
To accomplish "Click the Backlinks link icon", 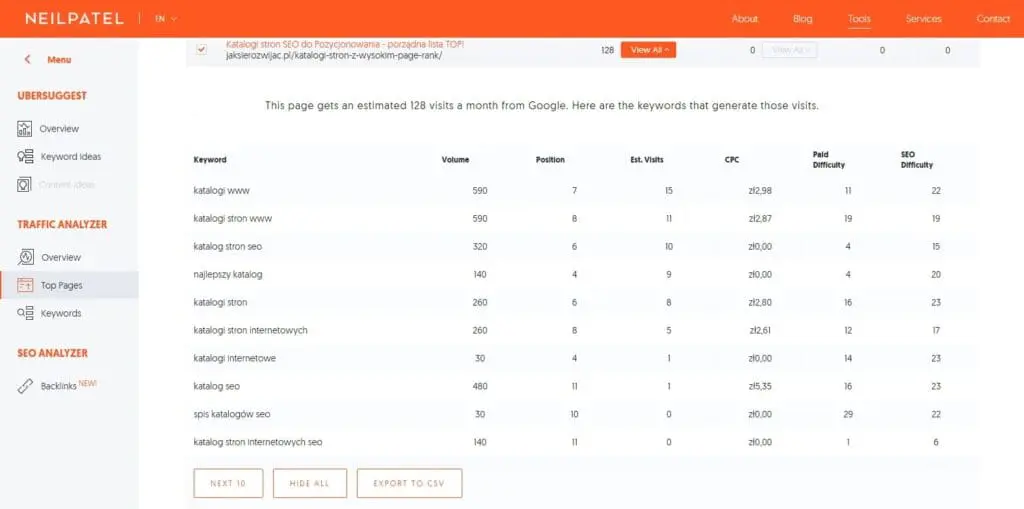I will click(25, 386).
